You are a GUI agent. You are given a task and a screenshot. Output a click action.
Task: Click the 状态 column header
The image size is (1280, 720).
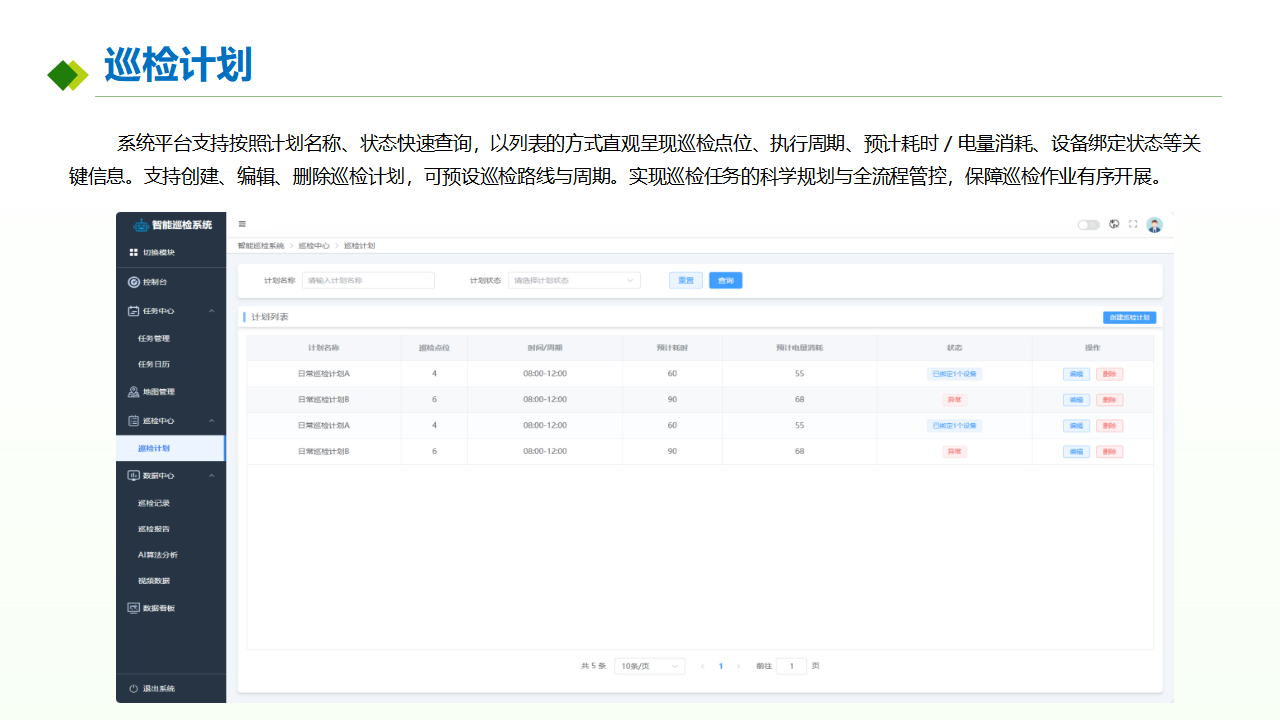[x=954, y=348]
